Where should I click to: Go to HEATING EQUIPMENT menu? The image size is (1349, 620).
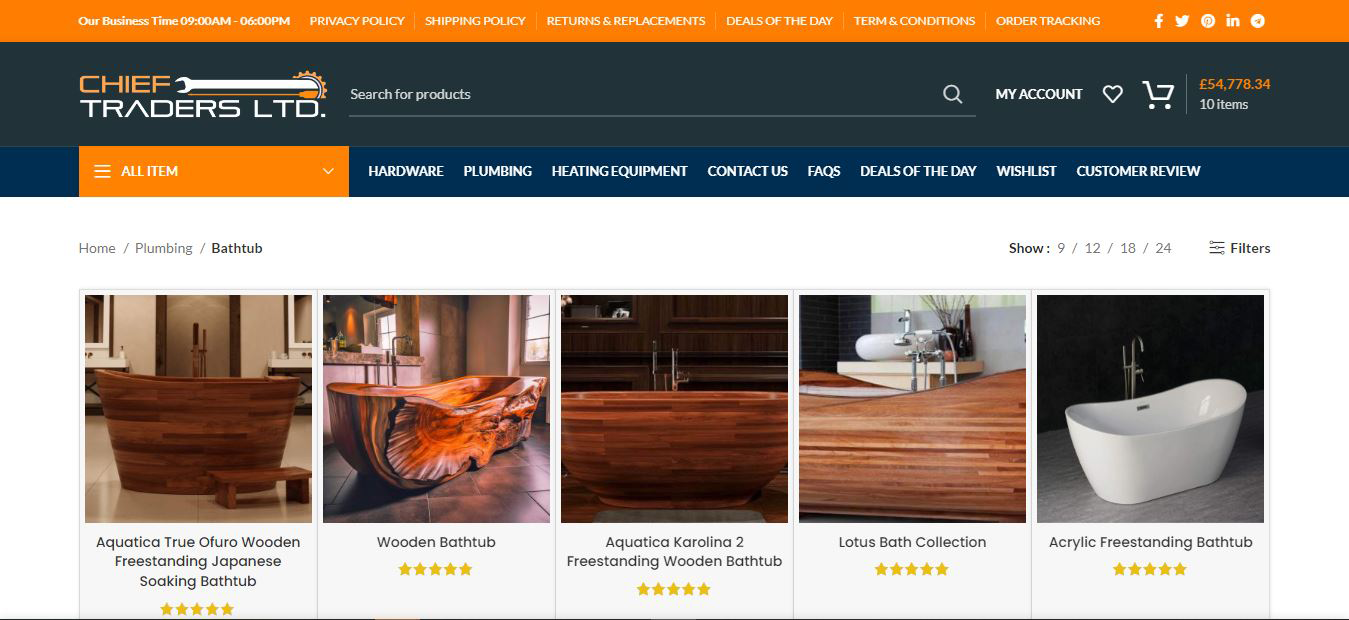point(619,171)
